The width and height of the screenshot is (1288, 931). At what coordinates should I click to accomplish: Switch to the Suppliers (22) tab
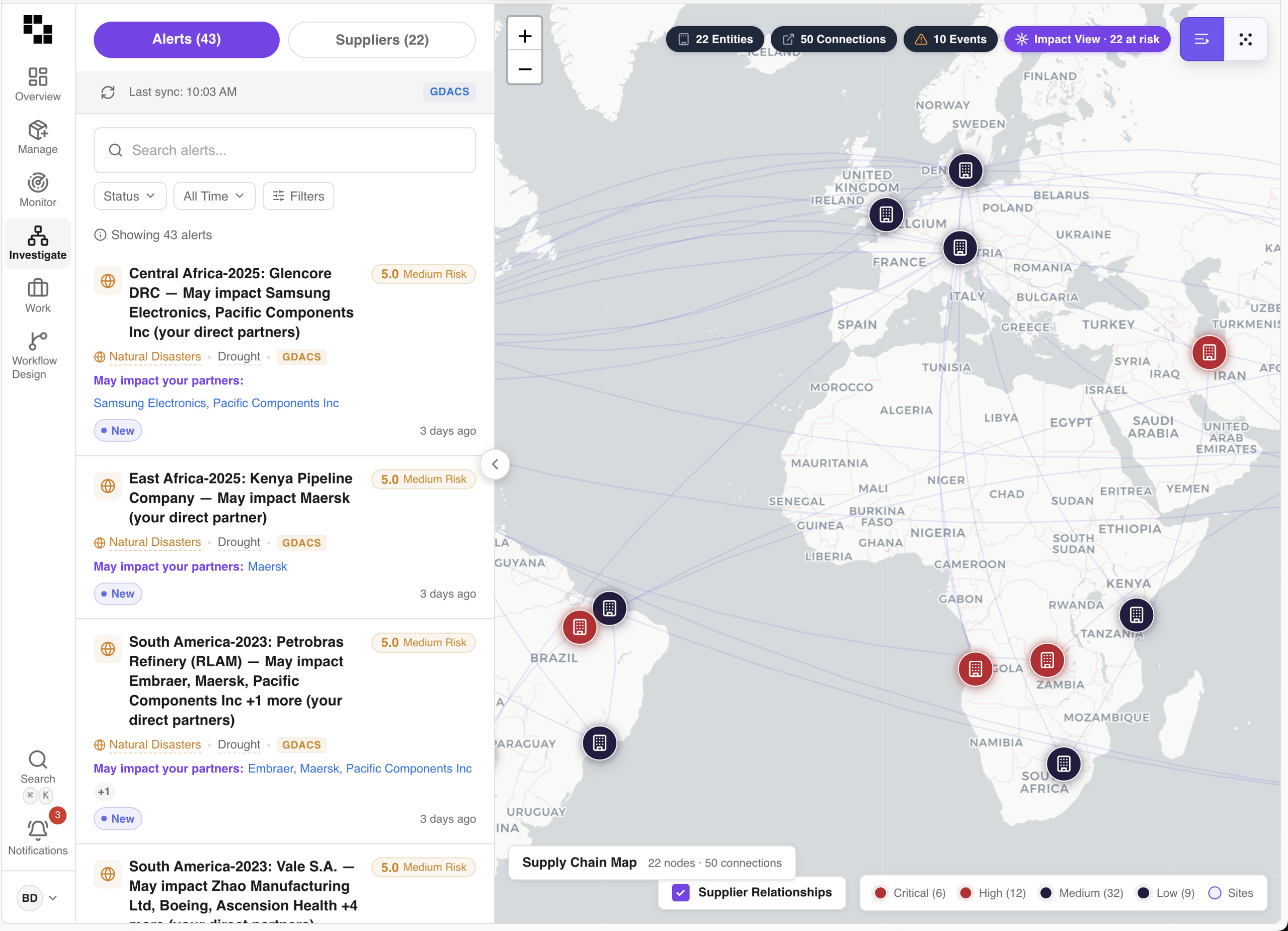382,40
